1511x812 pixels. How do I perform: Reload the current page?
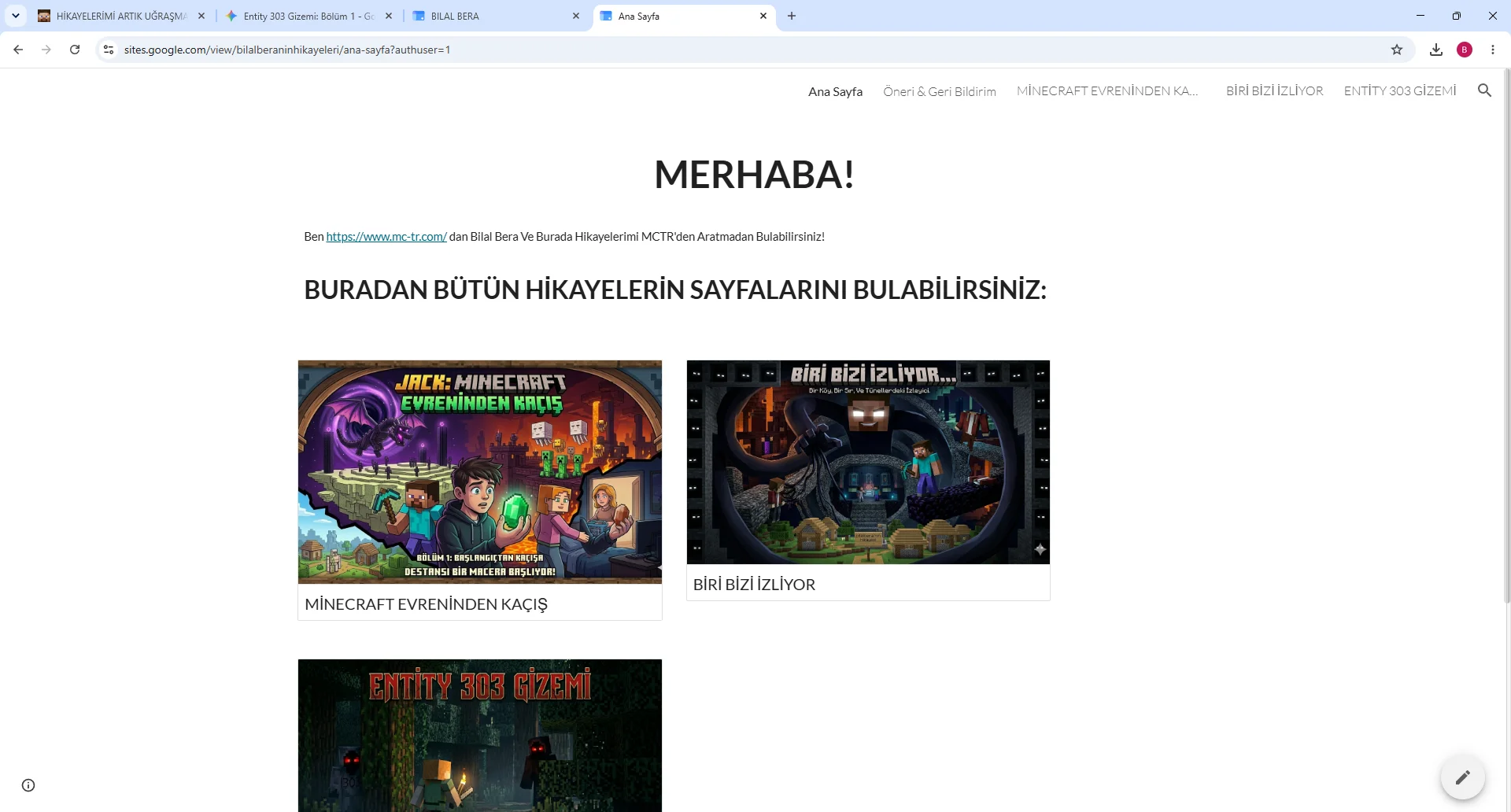pos(75,50)
